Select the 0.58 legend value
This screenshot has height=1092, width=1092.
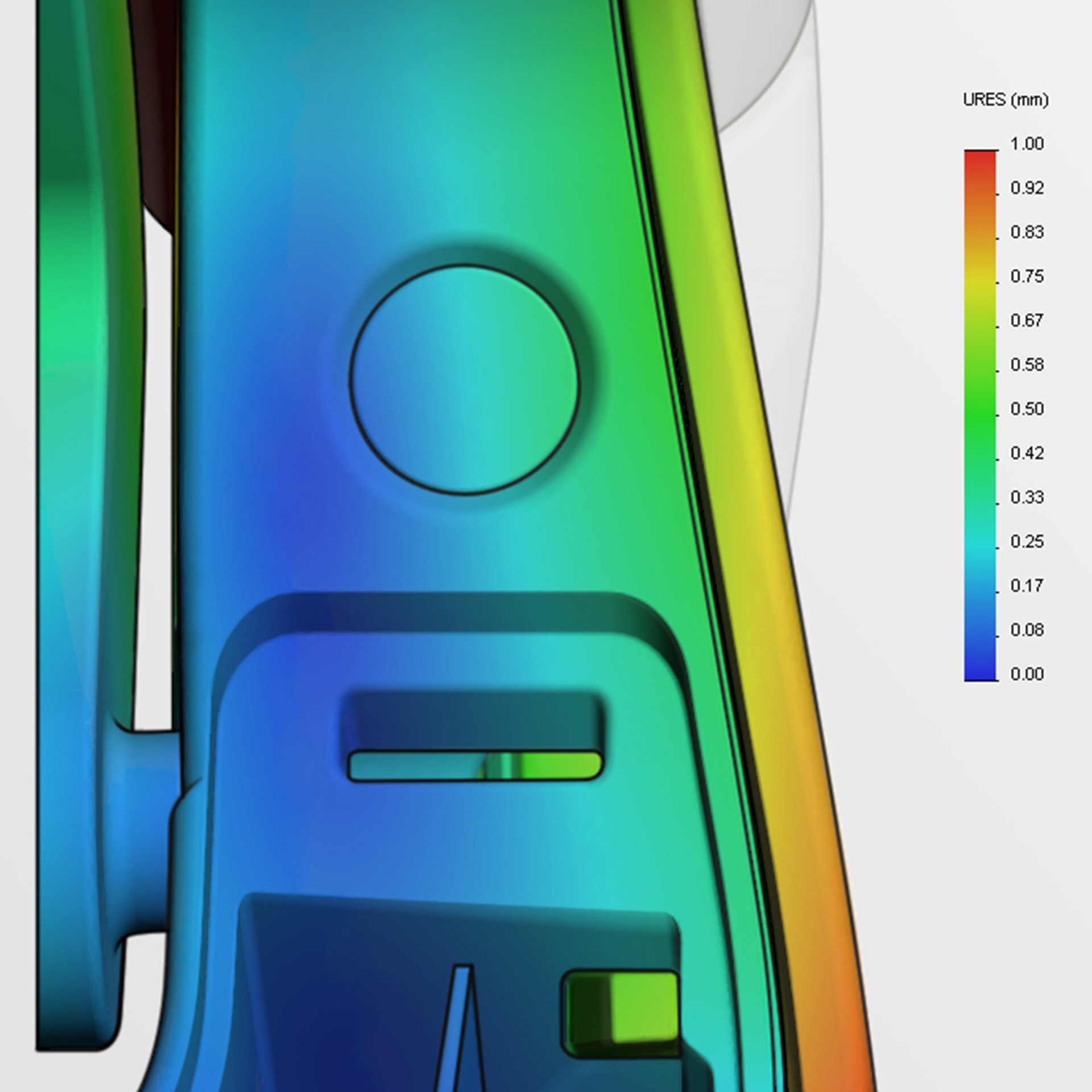coord(1027,365)
